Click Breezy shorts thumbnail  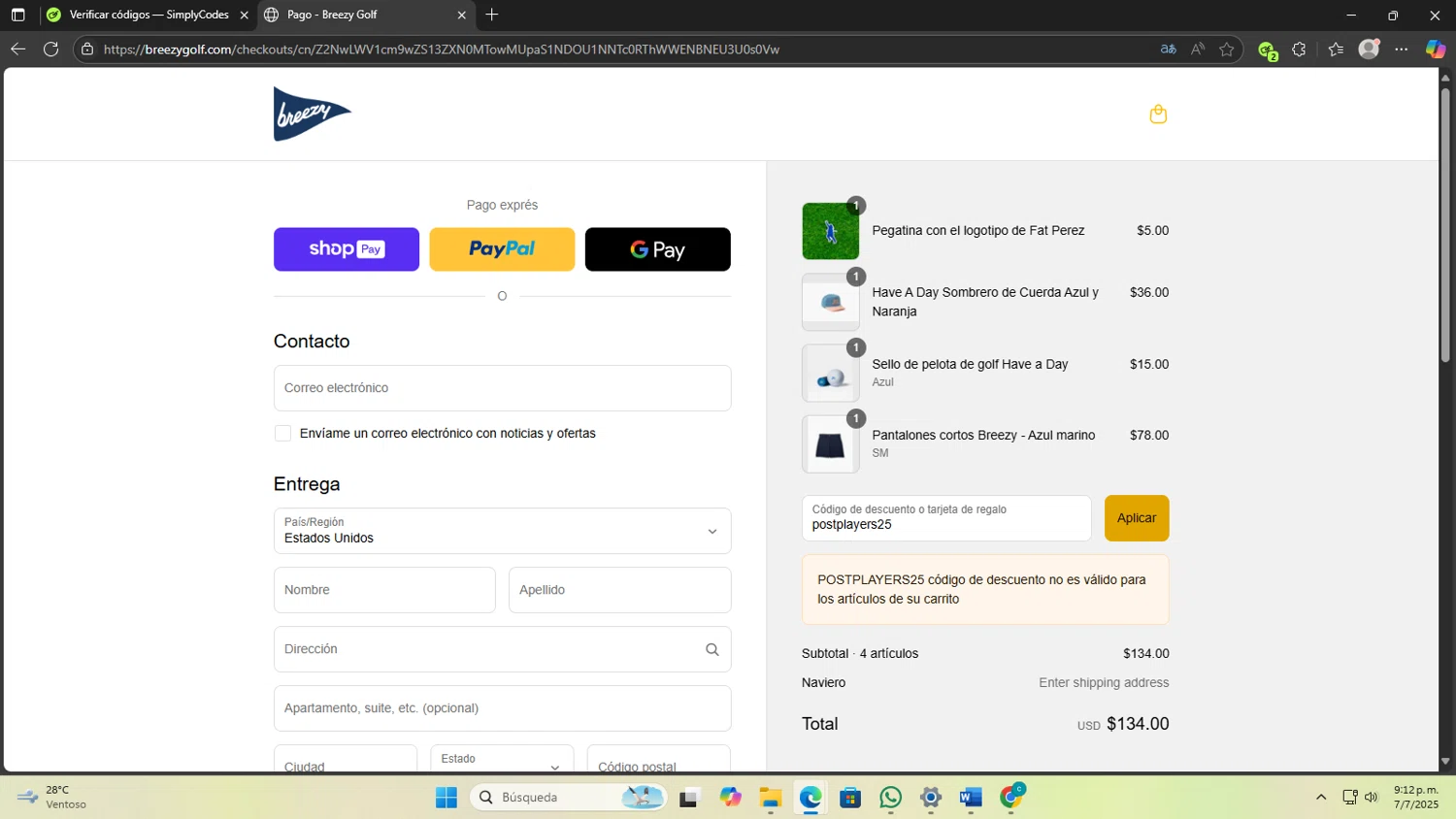[x=830, y=443]
